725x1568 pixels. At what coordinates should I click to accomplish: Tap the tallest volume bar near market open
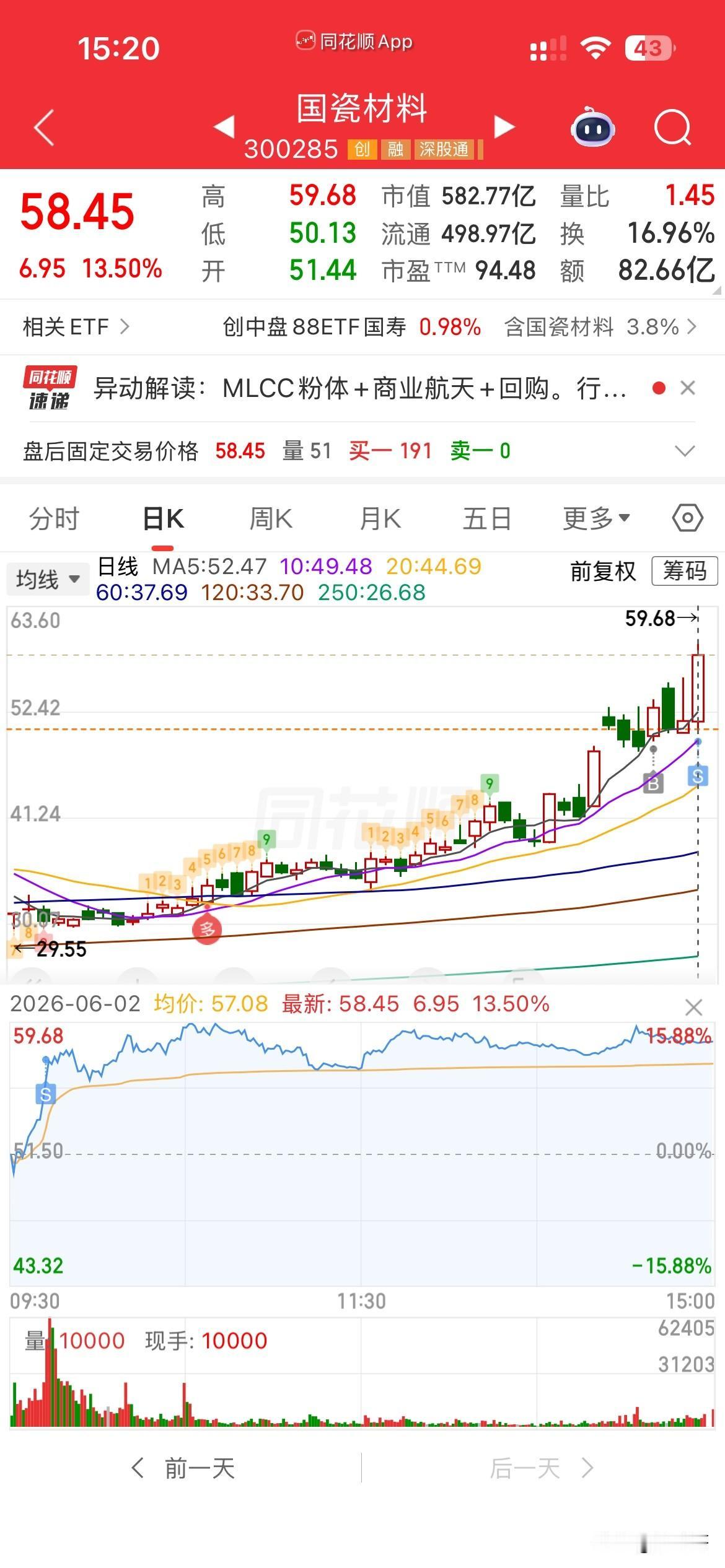50,1374
